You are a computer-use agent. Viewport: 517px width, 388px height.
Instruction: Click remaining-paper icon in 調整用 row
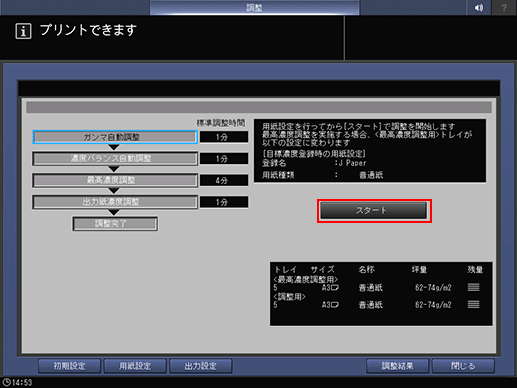click(473, 304)
